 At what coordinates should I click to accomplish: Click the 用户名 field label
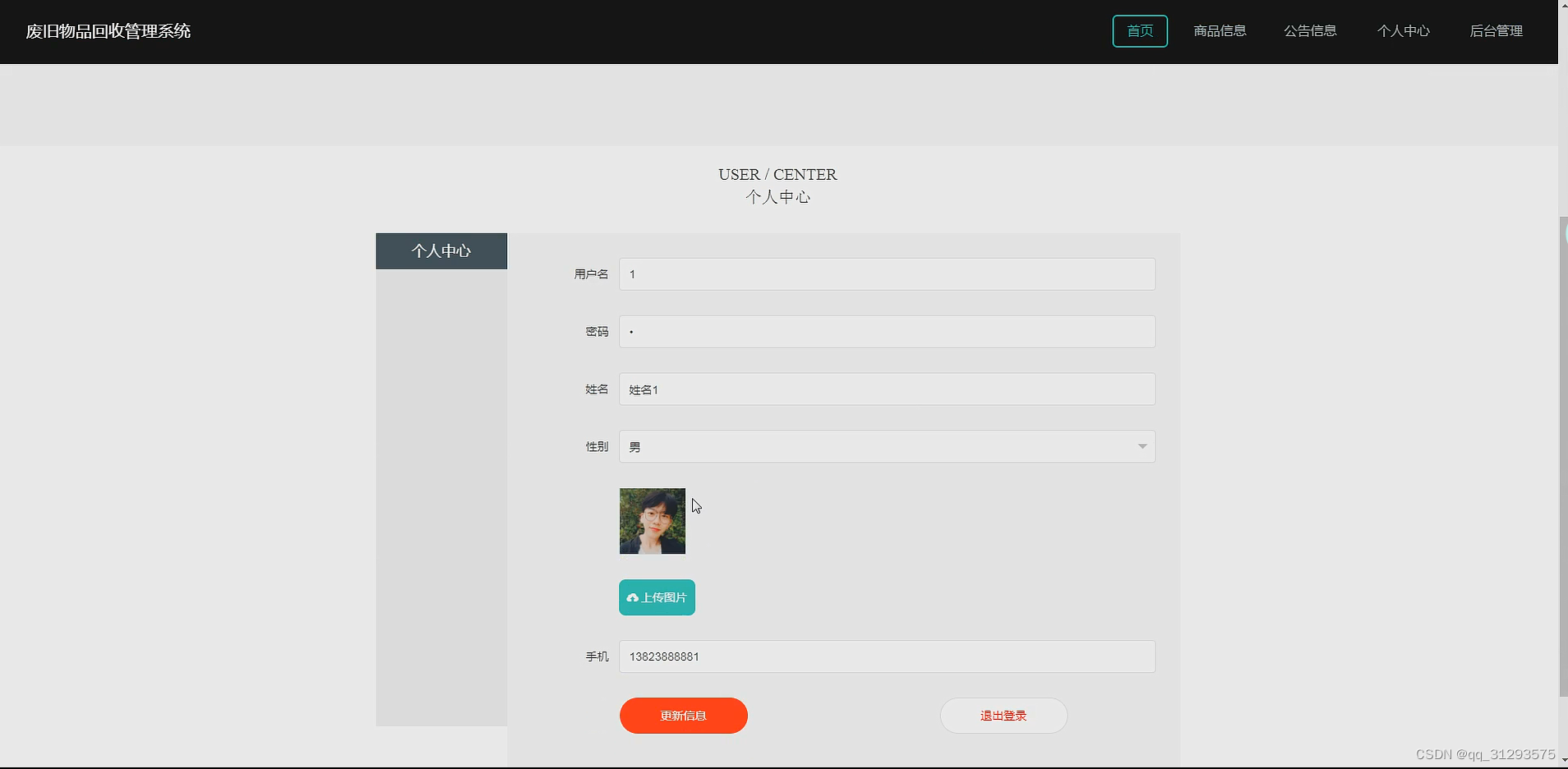tap(591, 274)
